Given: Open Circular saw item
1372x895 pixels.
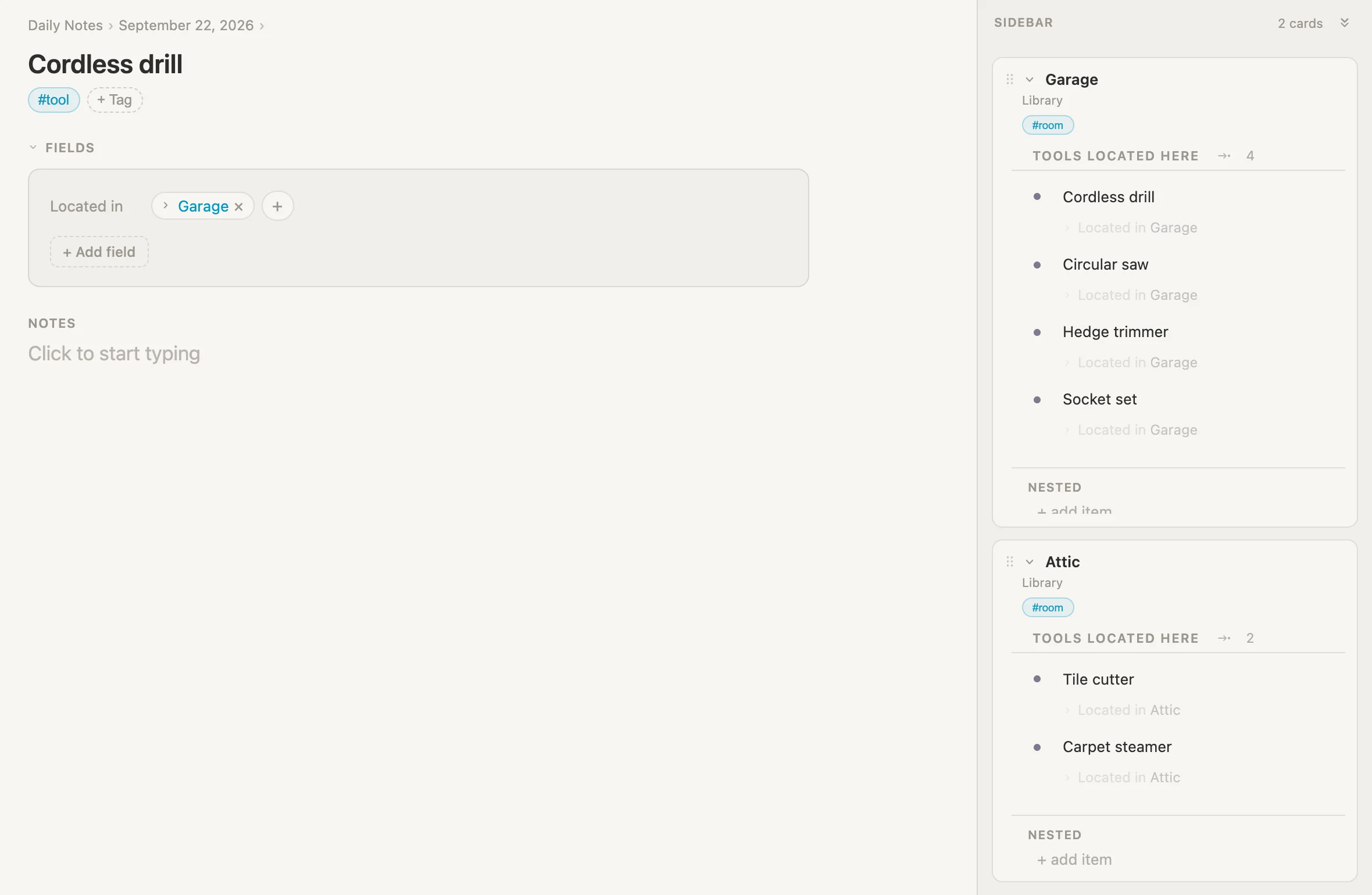Looking at the screenshot, I should point(1105,264).
